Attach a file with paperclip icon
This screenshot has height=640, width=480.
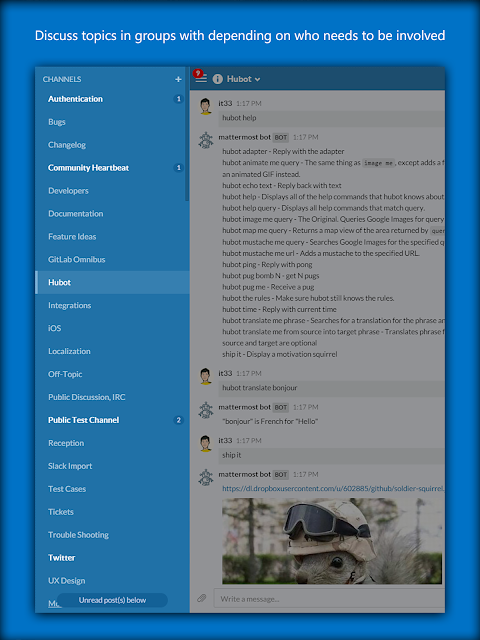pos(202,598)
